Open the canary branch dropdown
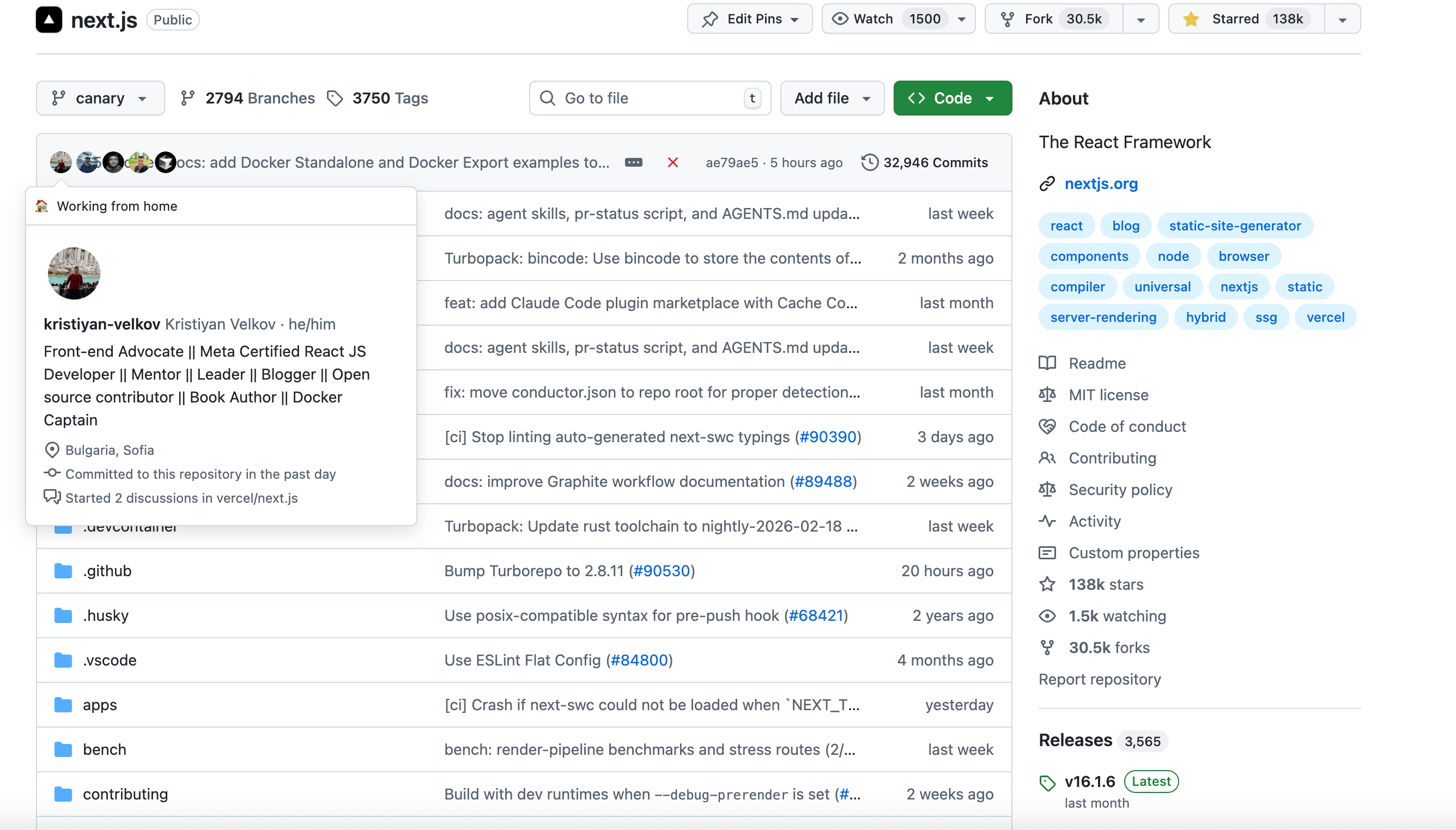 pyautogui.click(x=100, y=98)
